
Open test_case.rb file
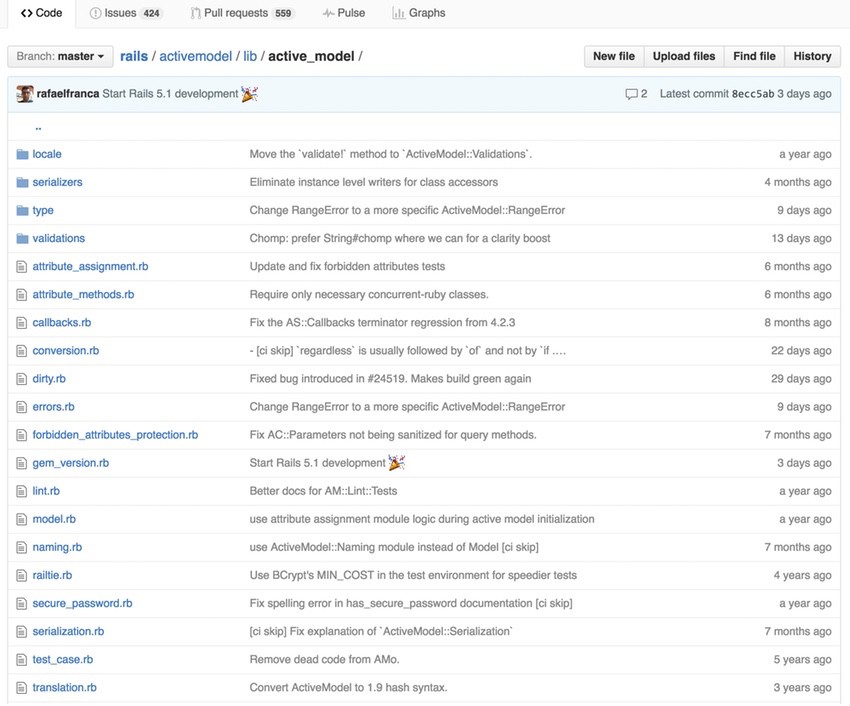pyautogui.click(x=62, y=659)
